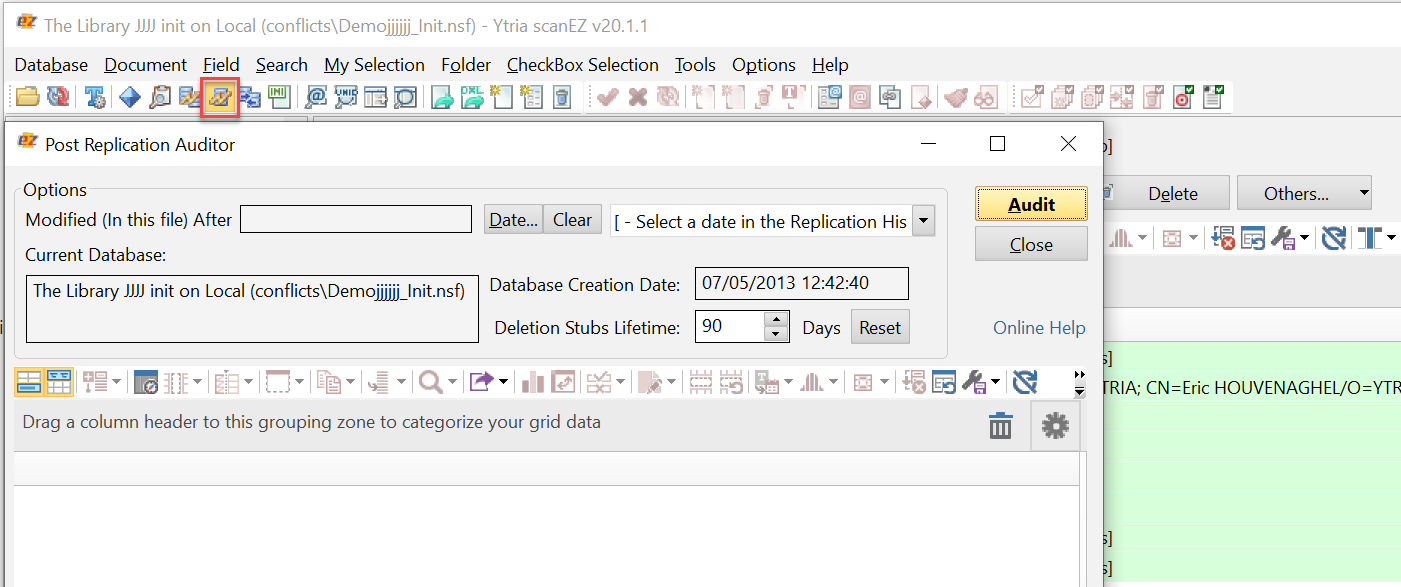Click the trash icon in grouping zone
Viewport: 1401px width, 587px height.
pyautogui.click(x=1000, y=427)
